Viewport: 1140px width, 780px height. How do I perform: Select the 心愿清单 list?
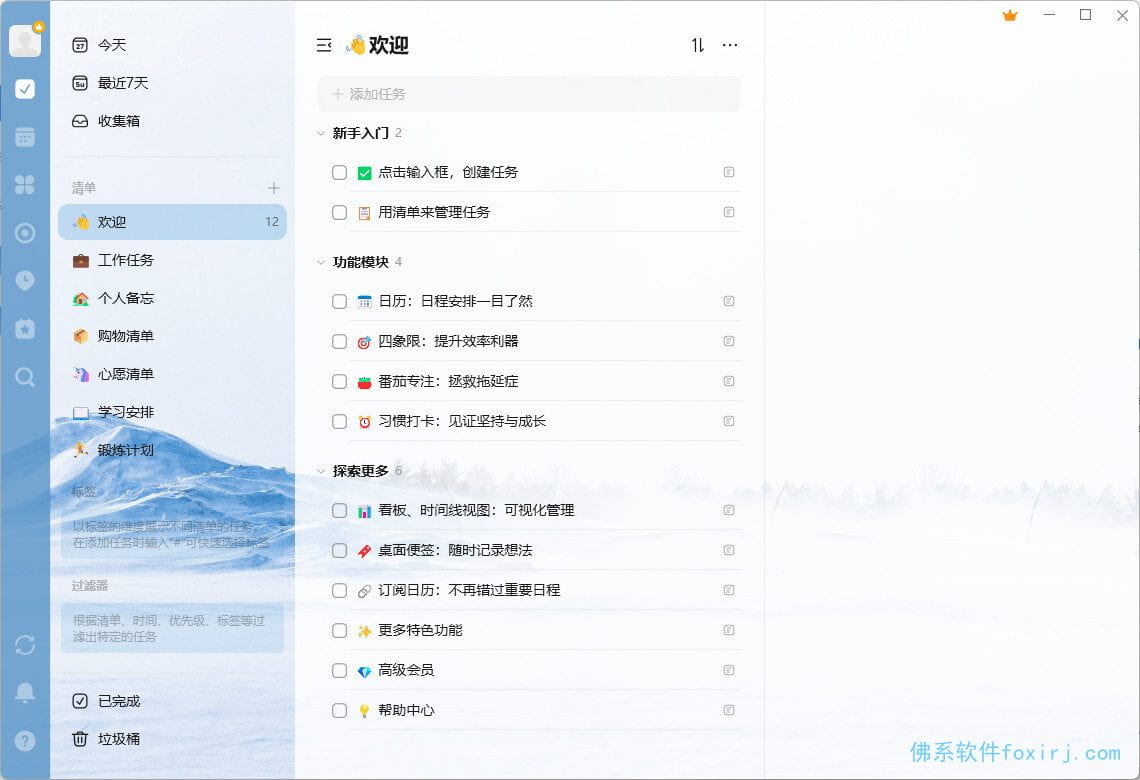pyautogui.click(x=172, y=374)
